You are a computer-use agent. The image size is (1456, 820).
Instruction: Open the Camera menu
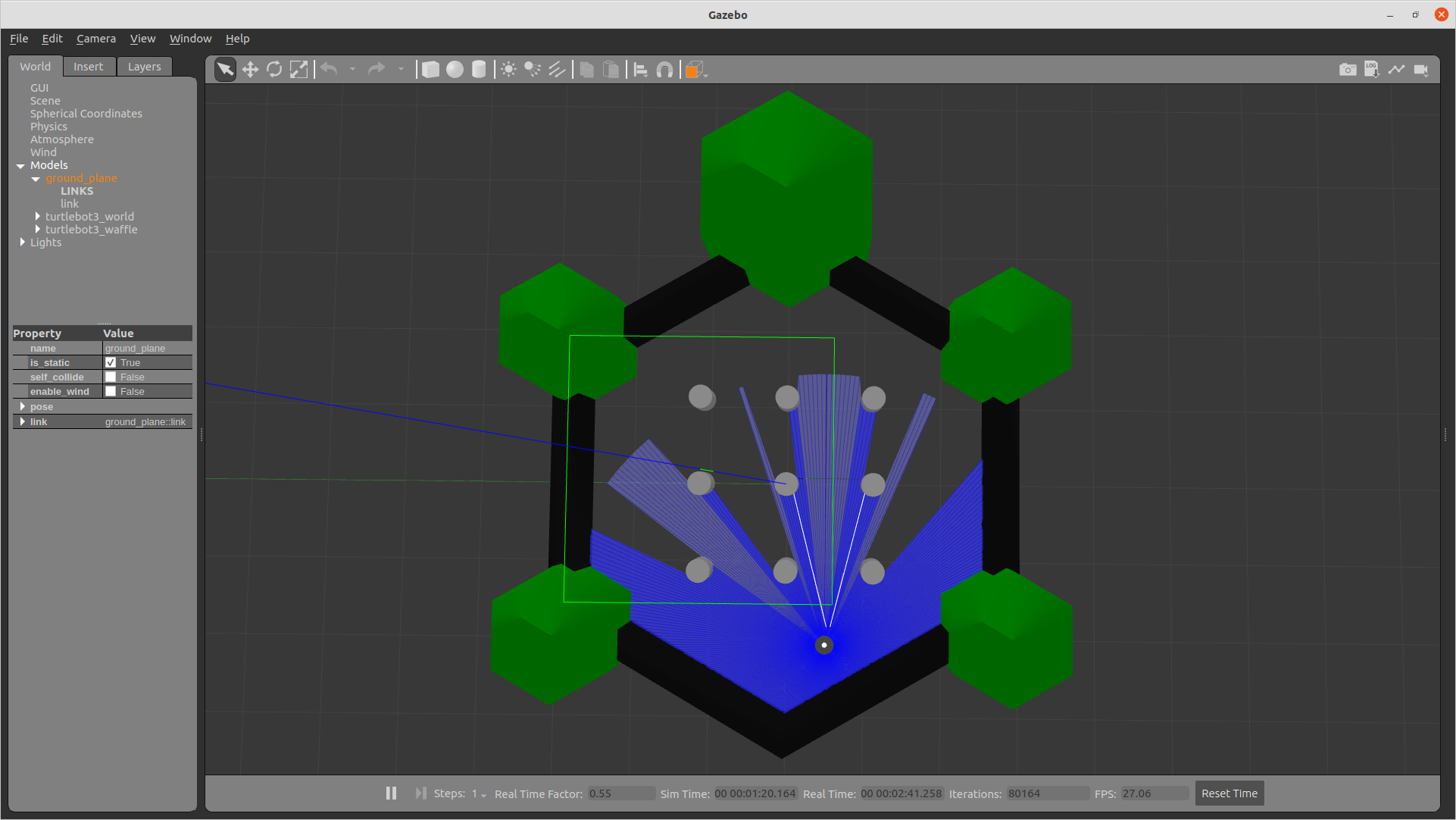click(x=95, y=39)
